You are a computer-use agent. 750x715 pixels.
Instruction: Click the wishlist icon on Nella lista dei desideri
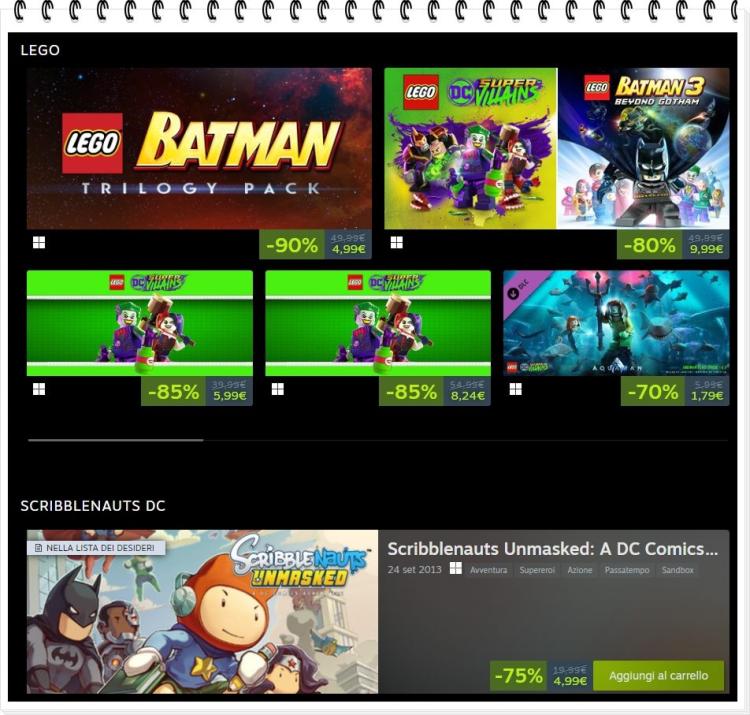(39, 548)
